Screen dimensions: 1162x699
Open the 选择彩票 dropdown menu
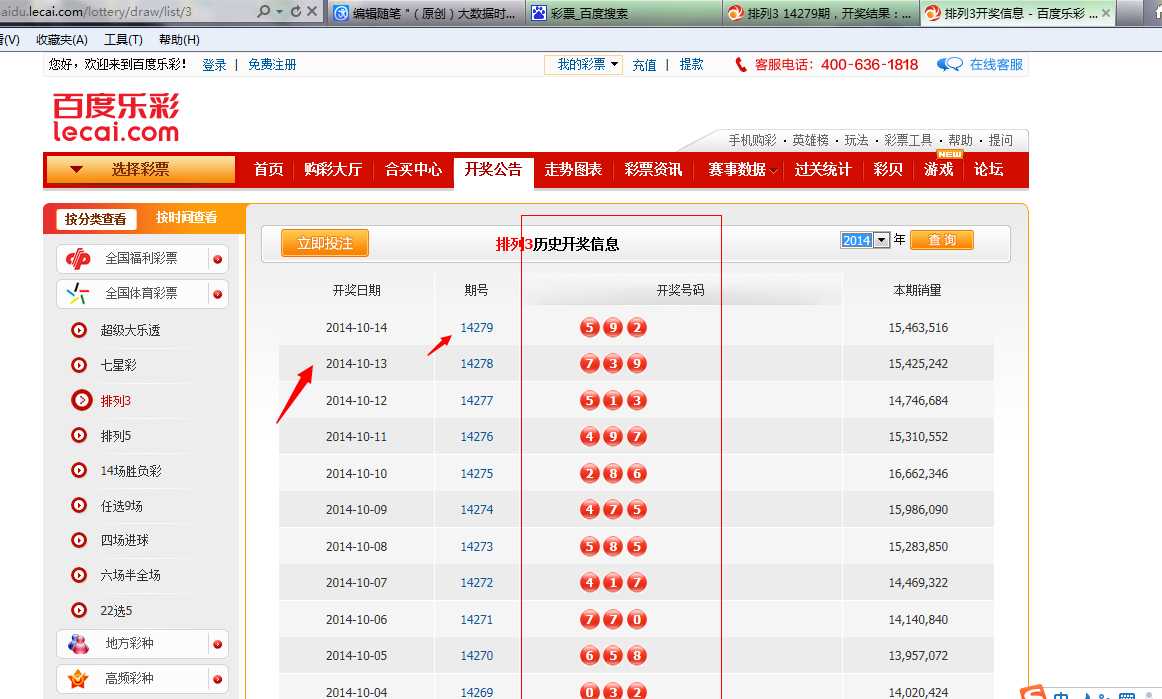point(141,170)
